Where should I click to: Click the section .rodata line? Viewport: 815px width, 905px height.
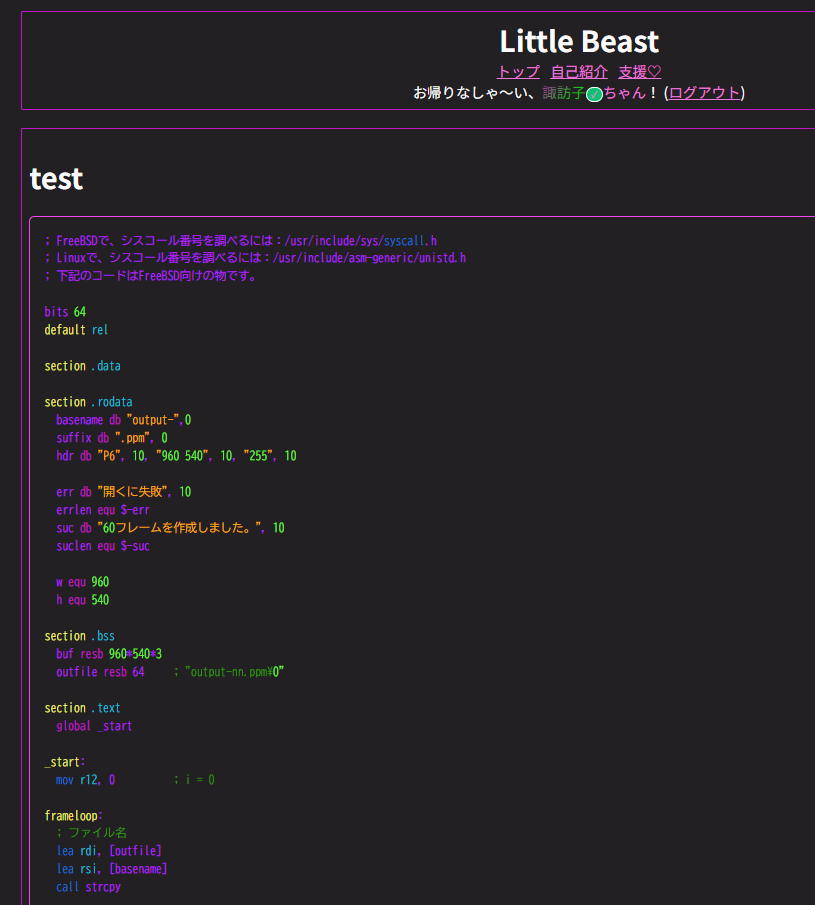[x=88, y=402]
